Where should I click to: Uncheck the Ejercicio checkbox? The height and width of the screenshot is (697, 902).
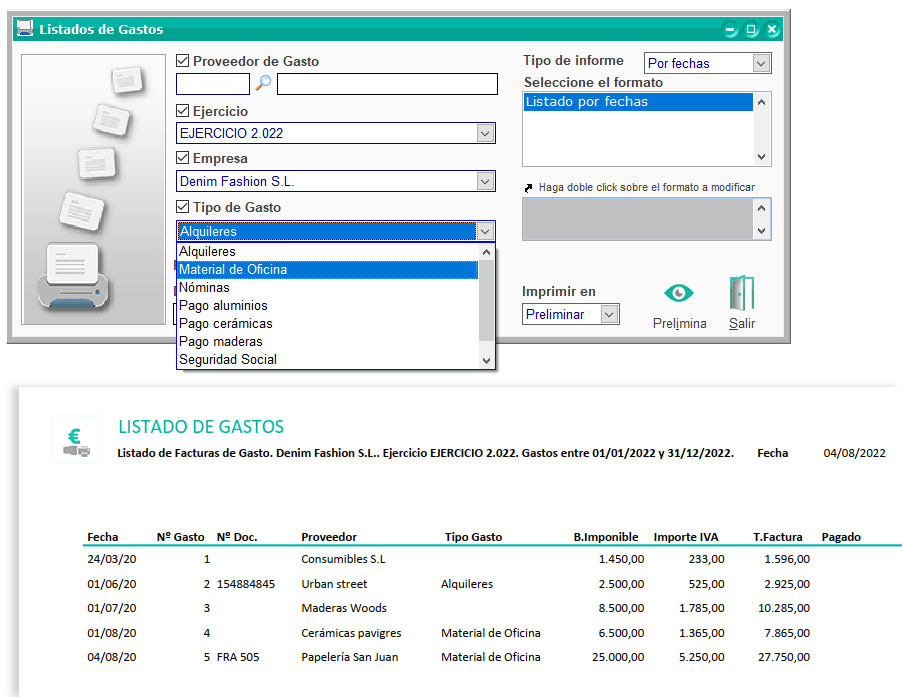click(x=182, y=110)
